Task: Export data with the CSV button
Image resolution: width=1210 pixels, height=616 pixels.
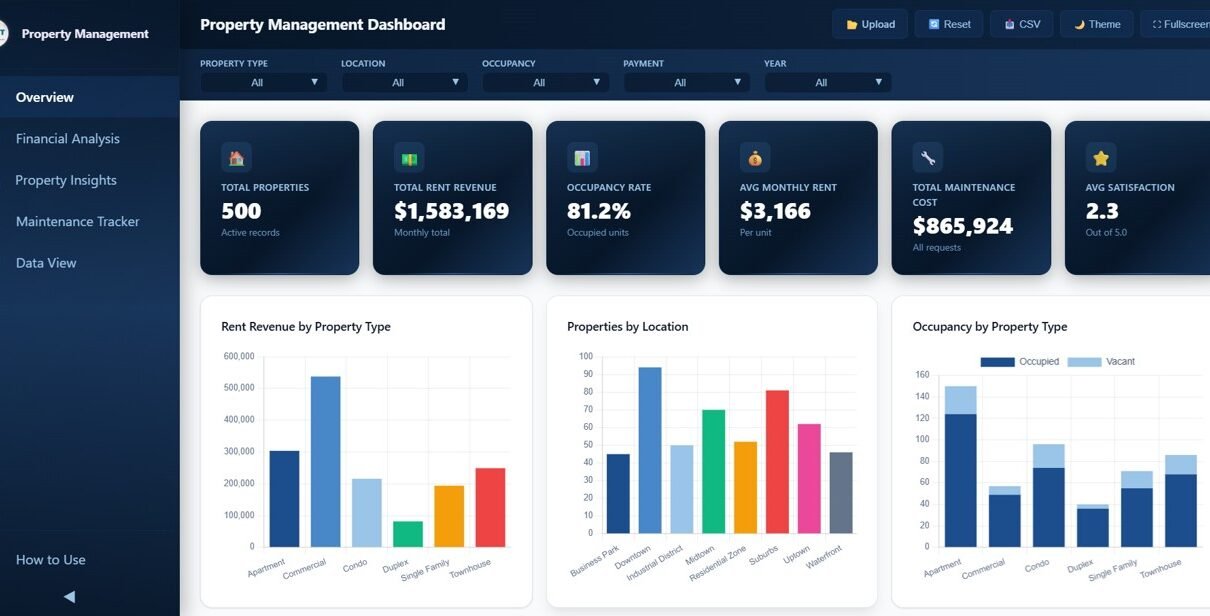Action: click(x=1021, y=24)
